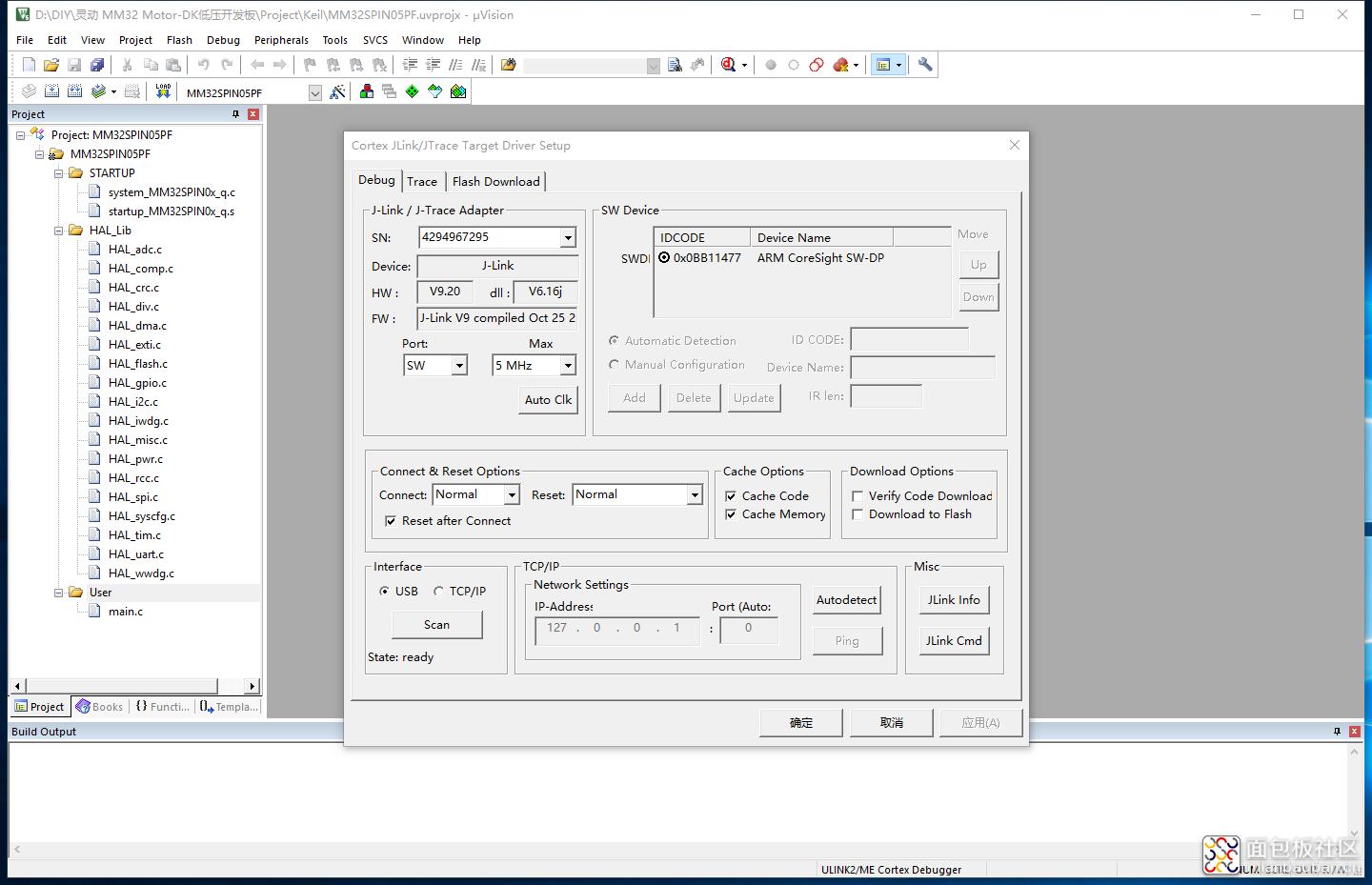The width and height of the screenshot is (1372, 885).
Task: Open the Max clock 5 MHz dropdown
Action: (568, 366)
